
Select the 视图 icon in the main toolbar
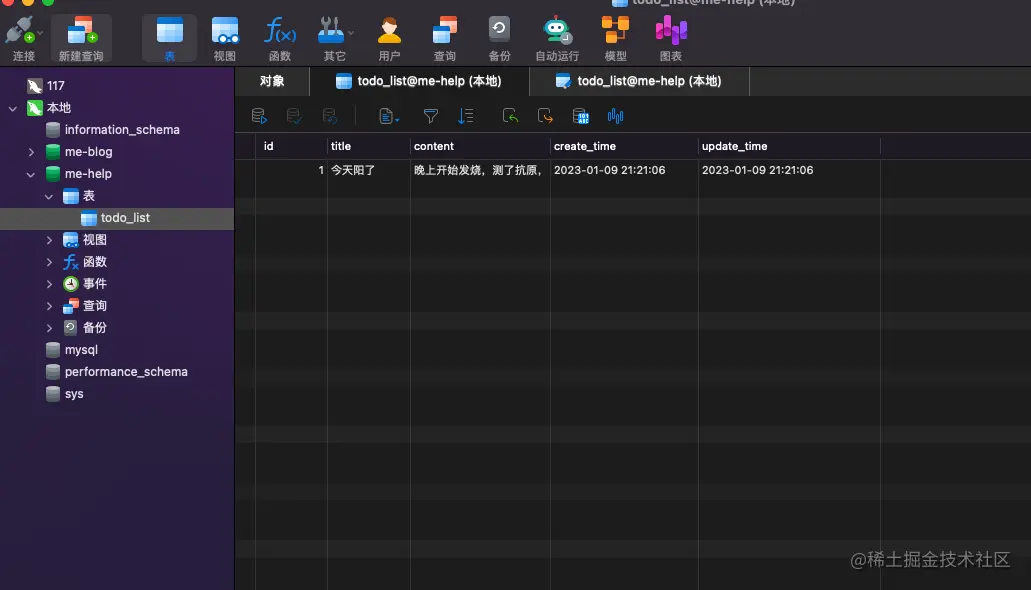pyautogui.click(x=225, y=39)
